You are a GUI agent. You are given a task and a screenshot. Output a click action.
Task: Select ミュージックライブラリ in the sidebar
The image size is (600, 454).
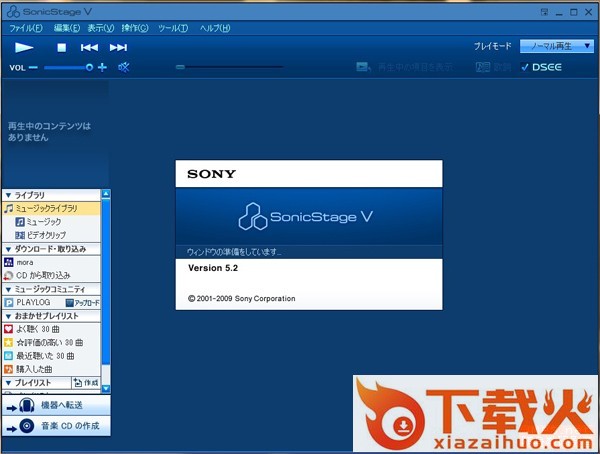(51, 209)
